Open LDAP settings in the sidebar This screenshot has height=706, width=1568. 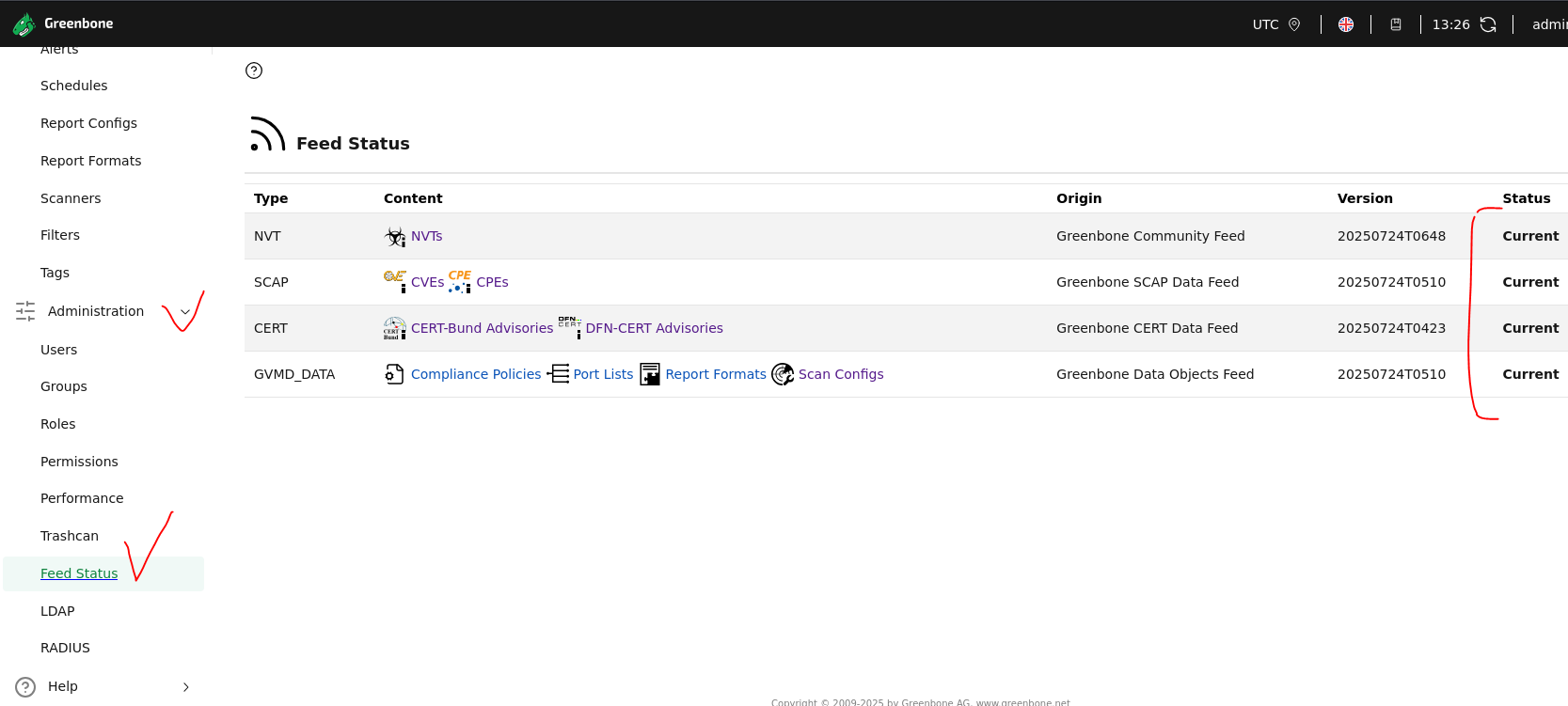coord(57,611)
